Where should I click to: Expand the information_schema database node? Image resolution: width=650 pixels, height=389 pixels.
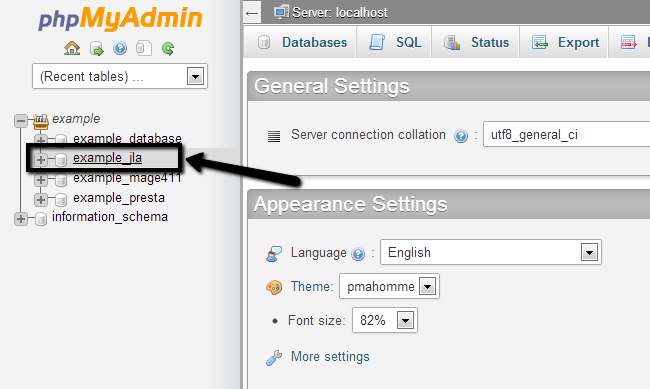[21, 219]
